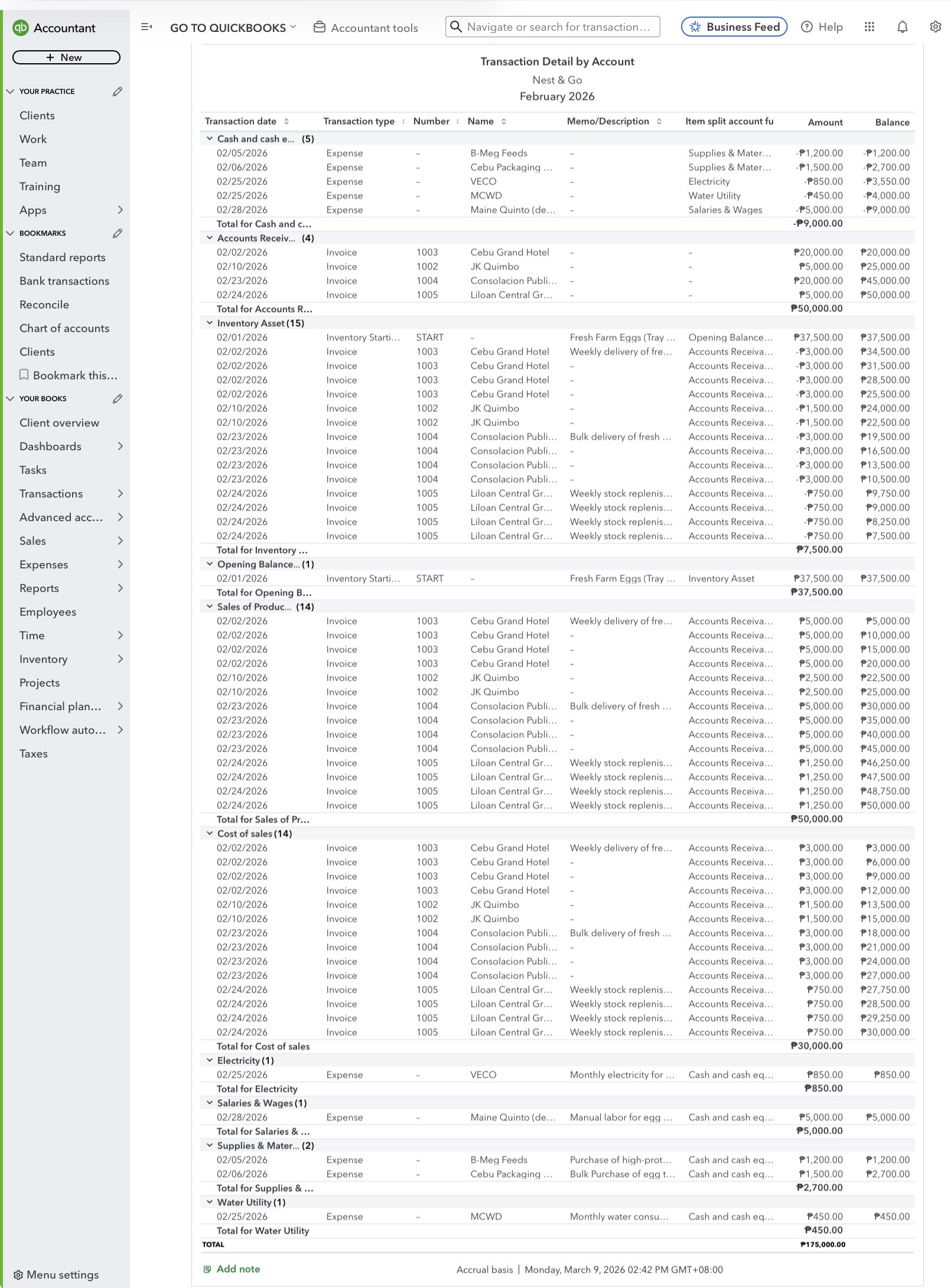Expand the Expenses submenu arrow
The height and width of the screenshot is (1288, 951).
[x=120, y=564]
